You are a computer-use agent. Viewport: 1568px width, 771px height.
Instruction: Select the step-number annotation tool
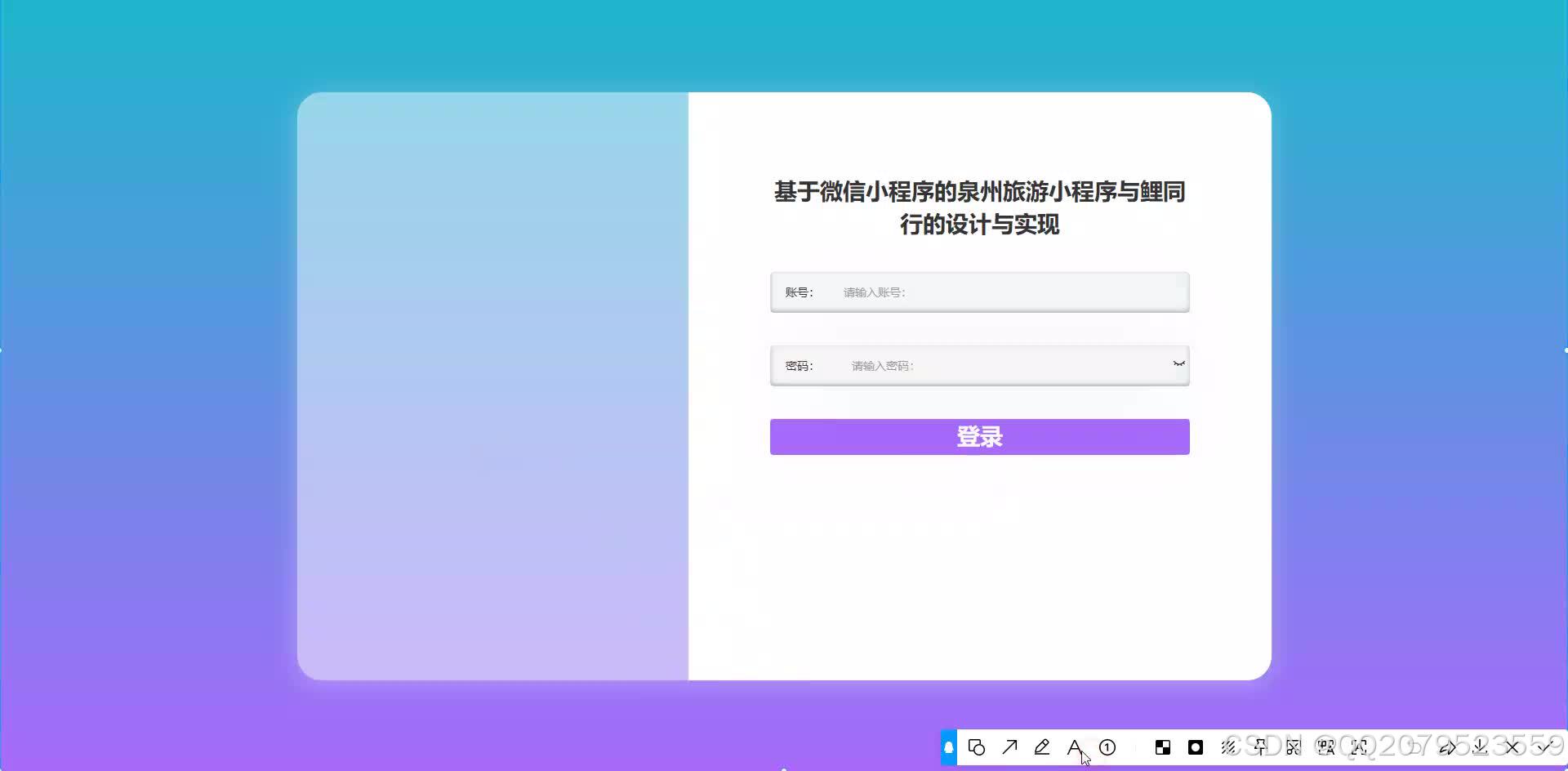1107,747
